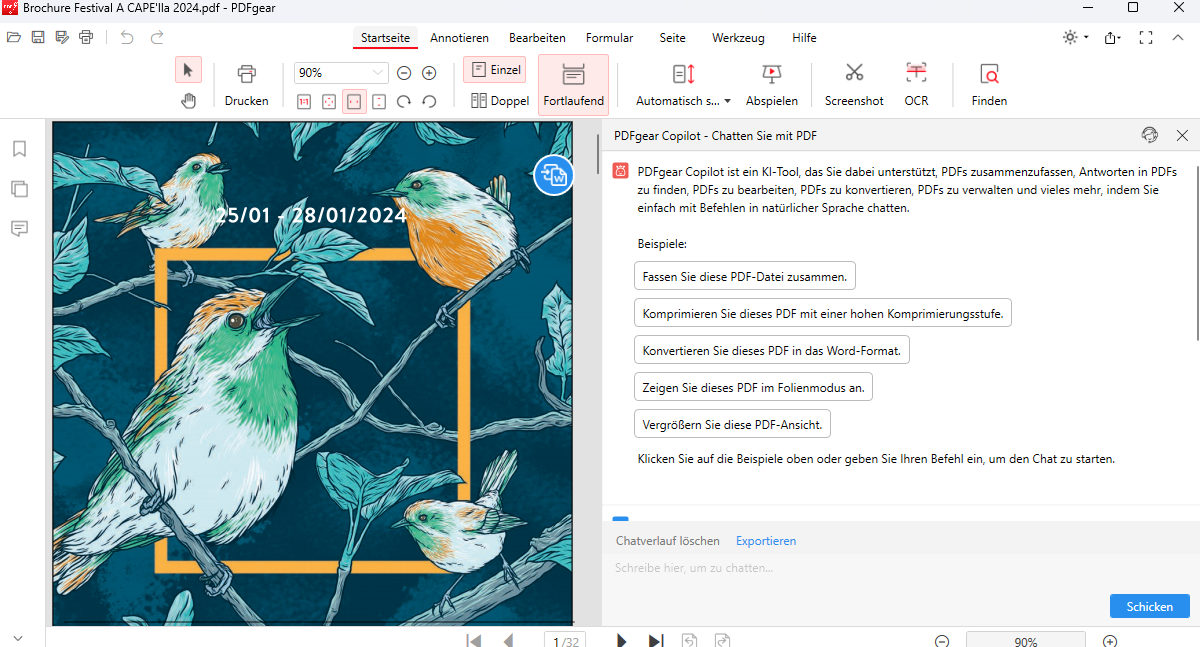
Task: Open the share dropdown menu
Action: [1112, 38]
